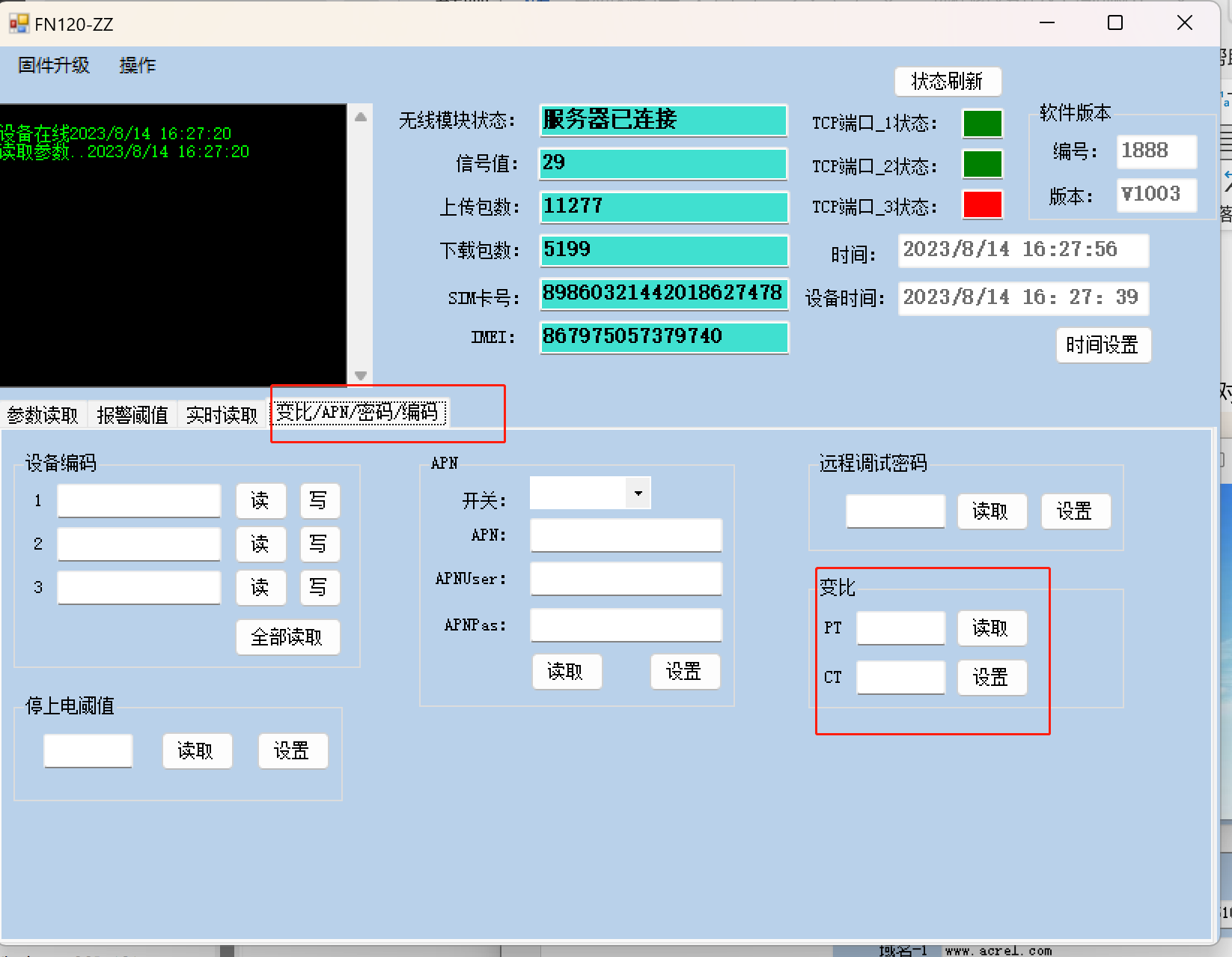Click the red TCP端口_3 status indicator
Viewport: 1232px width, 957px height.
pyautogui.click(x=982, y=205)
